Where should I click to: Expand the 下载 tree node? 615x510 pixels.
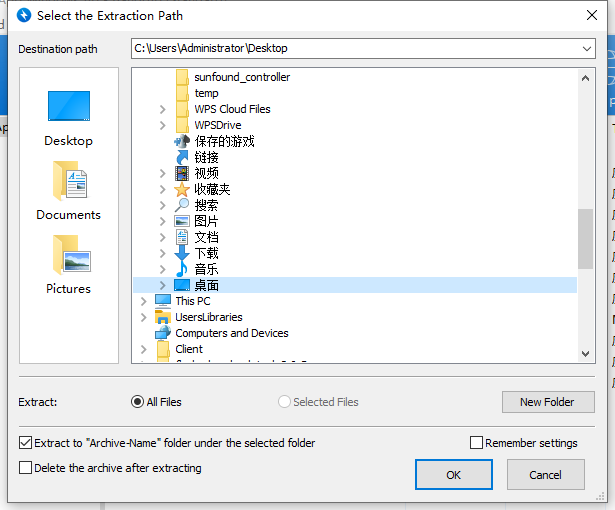(162, 253)
